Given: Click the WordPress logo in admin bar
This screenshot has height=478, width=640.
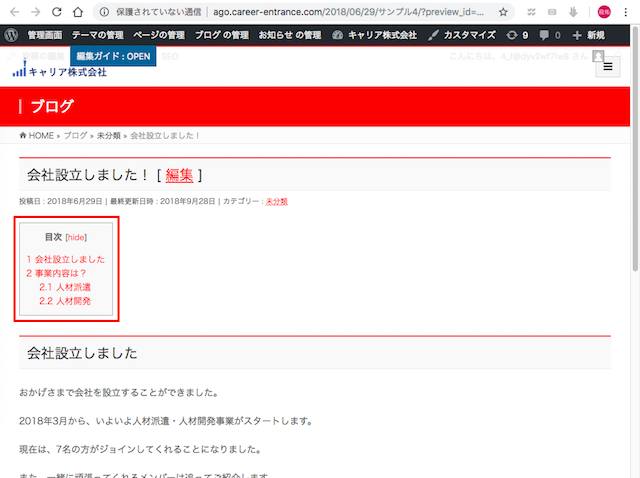Looking at the screenshot, I should click(x=11, y=35).
